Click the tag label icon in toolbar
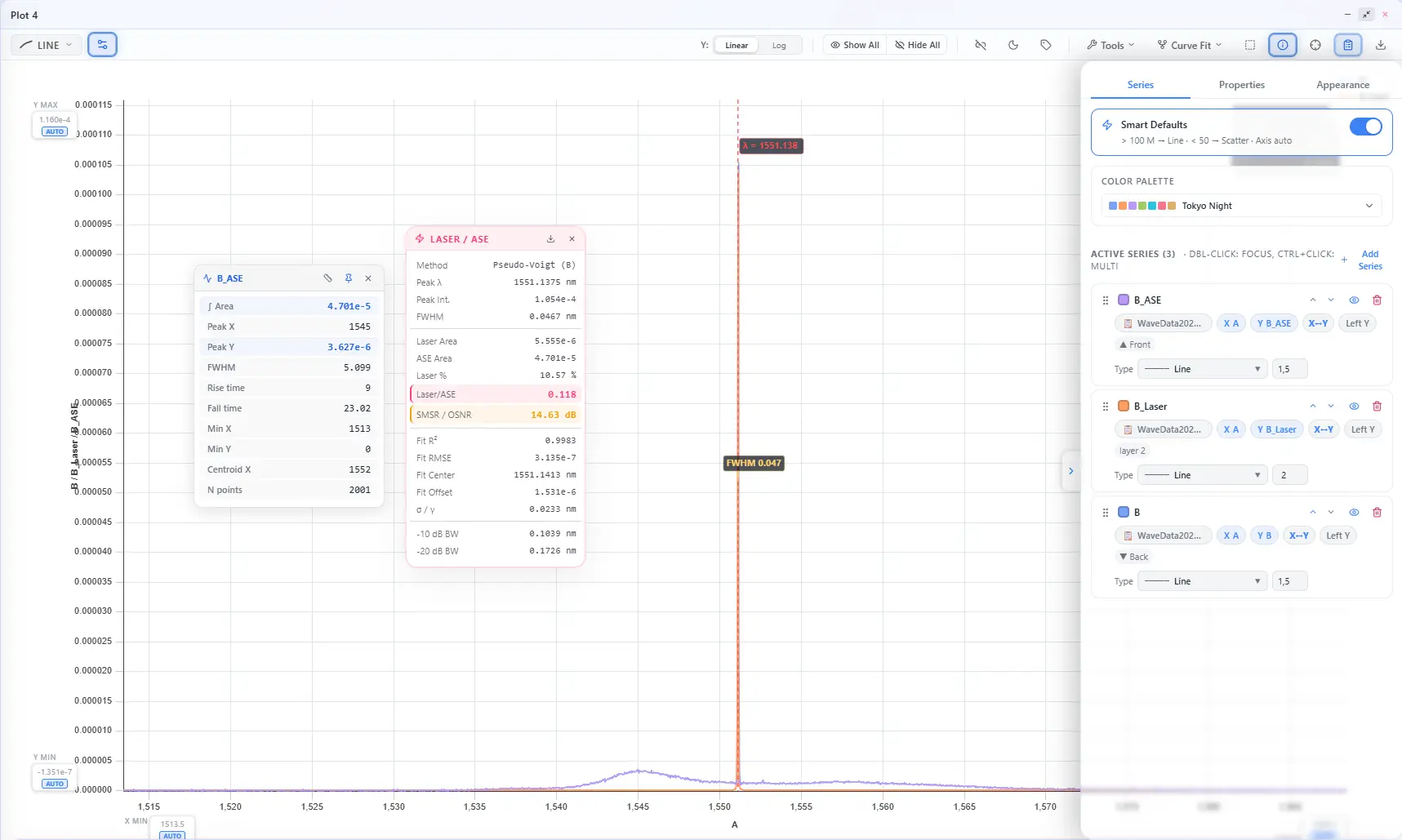This screenshot has width=1402, height=840. click(x=1046, y=45)
